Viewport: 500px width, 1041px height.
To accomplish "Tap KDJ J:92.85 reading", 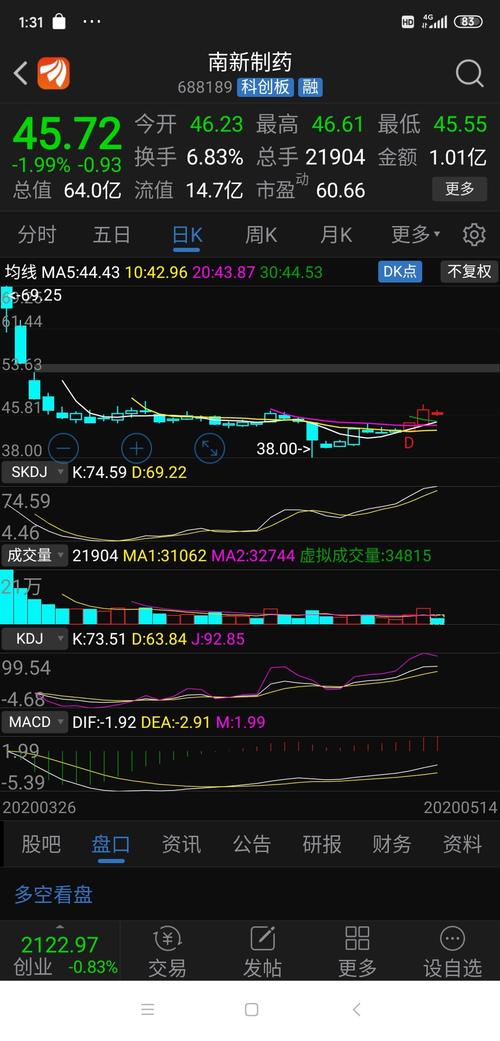I will 217,639.
